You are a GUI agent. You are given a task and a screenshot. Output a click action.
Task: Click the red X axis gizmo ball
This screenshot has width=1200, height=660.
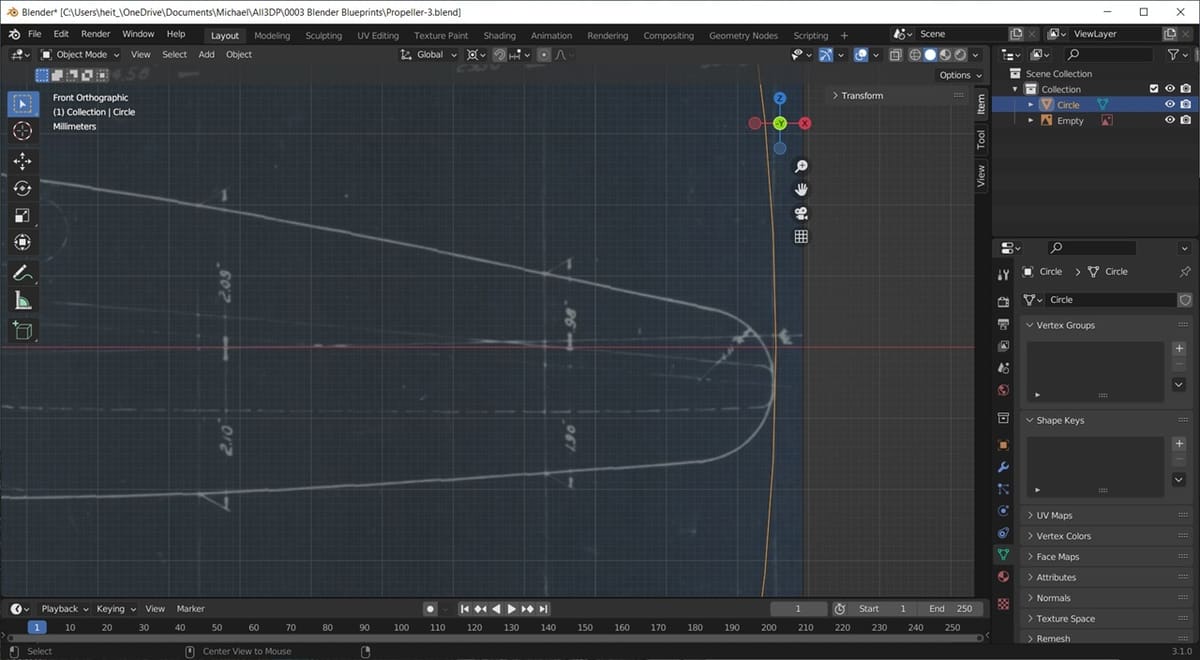click(x=805, y=123)
